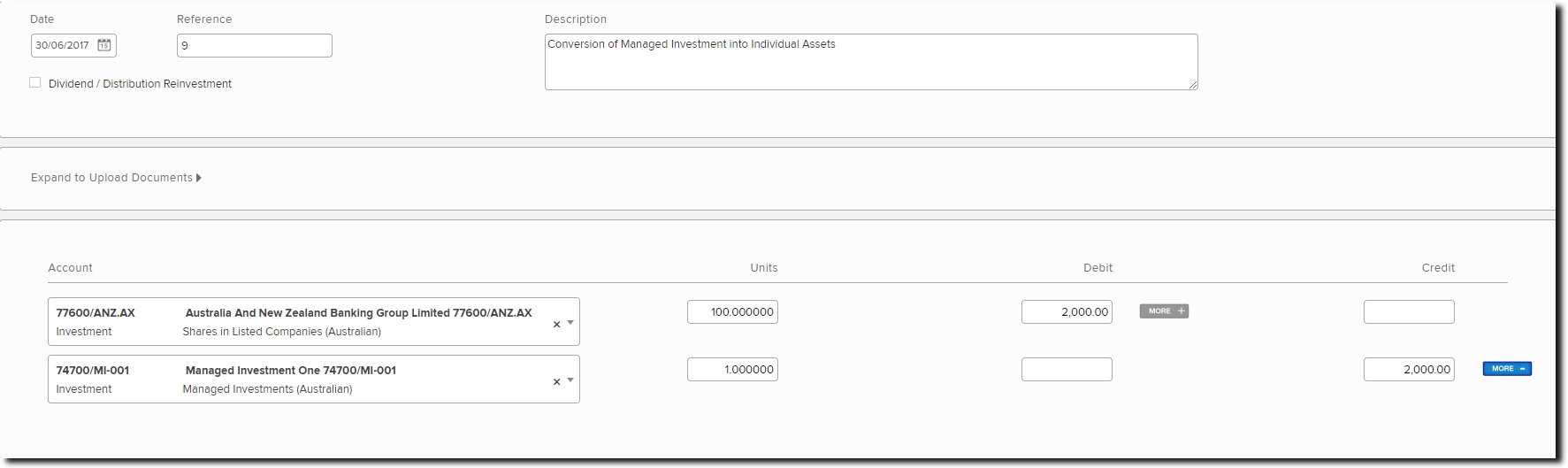The image size is (1568, 468).
Task: Expand the Upload Documents section
Action: [116, 178]
